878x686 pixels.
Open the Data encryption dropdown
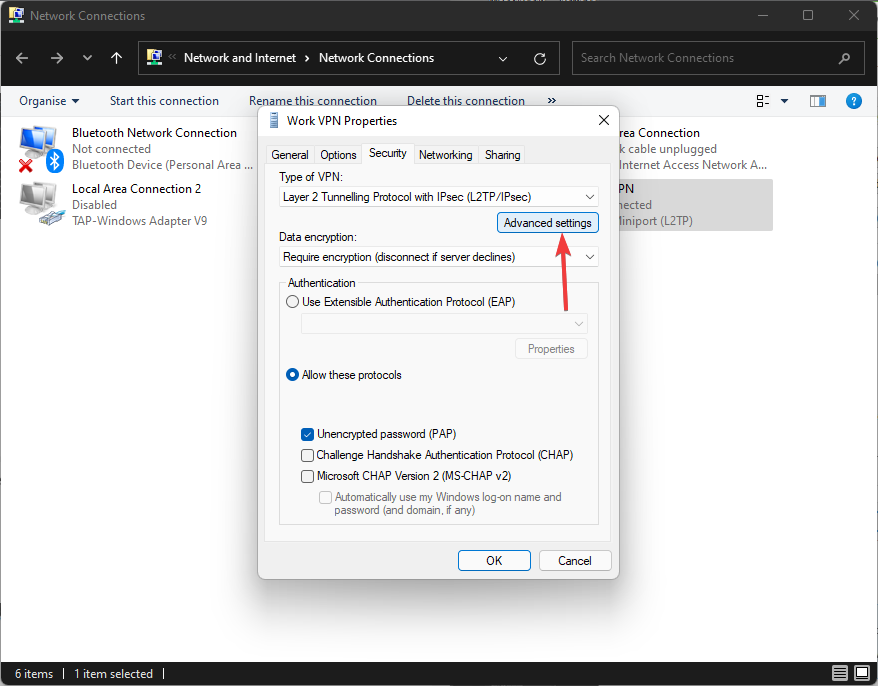pos(439,257)
